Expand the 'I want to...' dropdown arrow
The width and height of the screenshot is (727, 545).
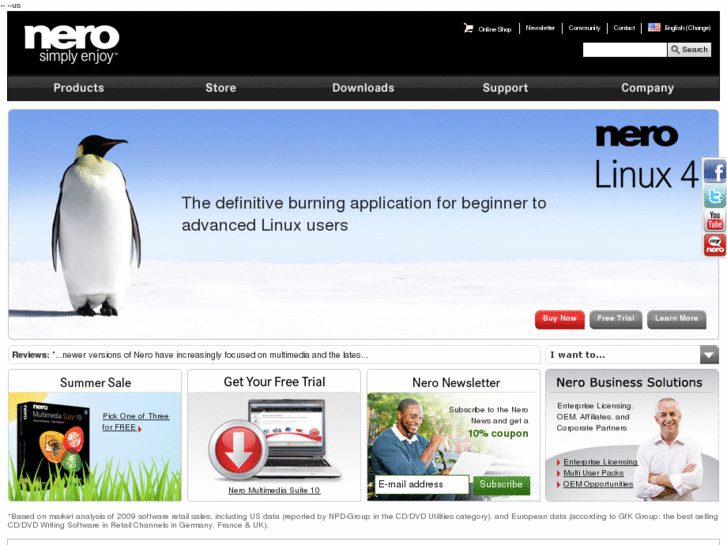(x=709, y=355)
